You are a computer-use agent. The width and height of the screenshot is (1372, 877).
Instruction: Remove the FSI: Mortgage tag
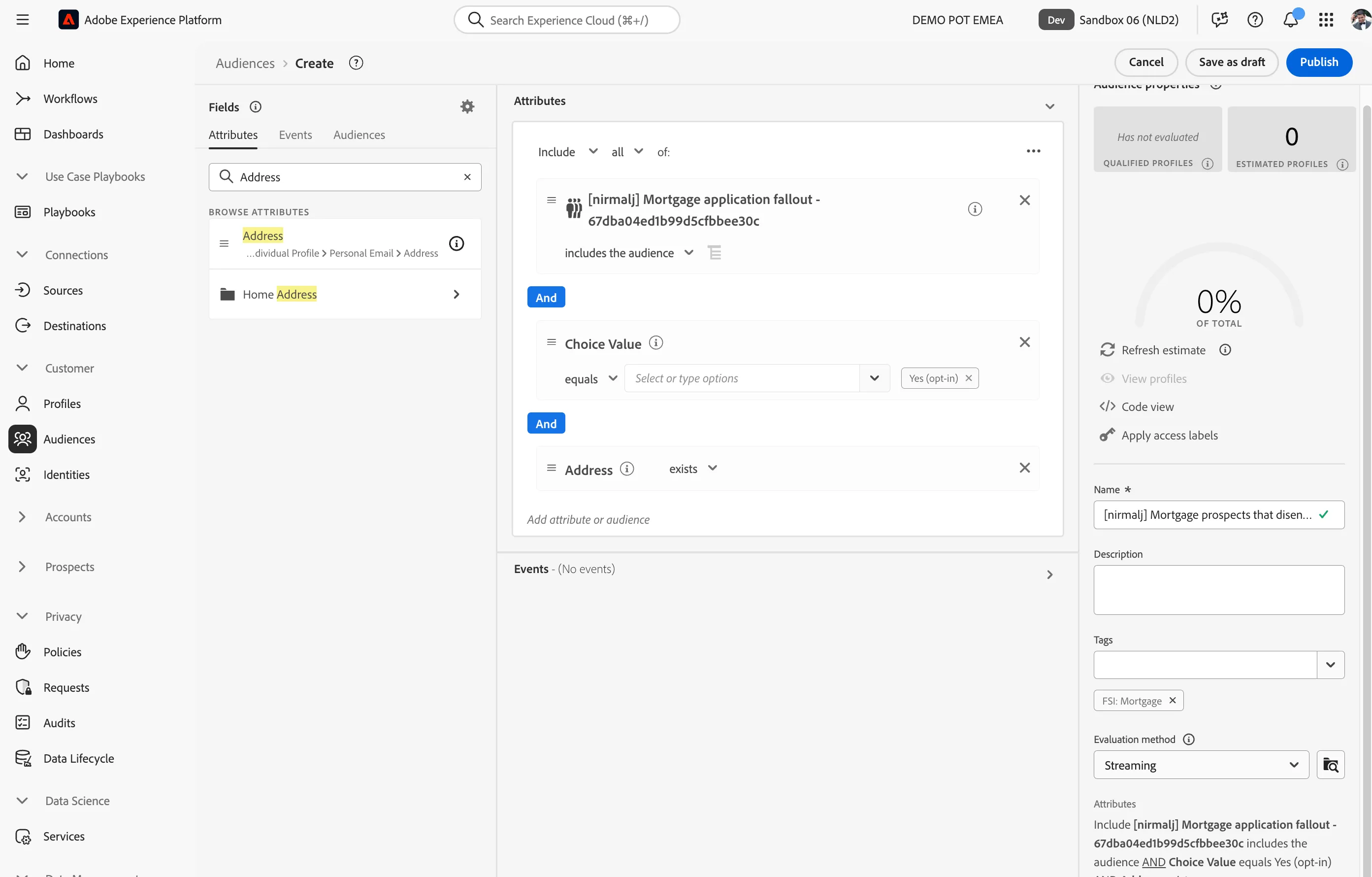tap(1173, 700)
